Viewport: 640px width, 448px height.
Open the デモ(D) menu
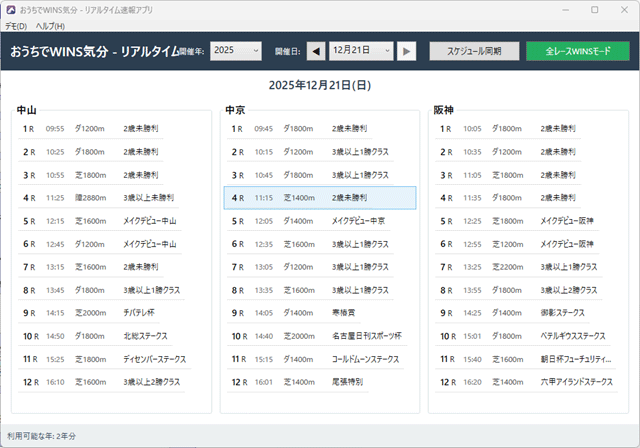pyautogui.click(x=15, y=26)
